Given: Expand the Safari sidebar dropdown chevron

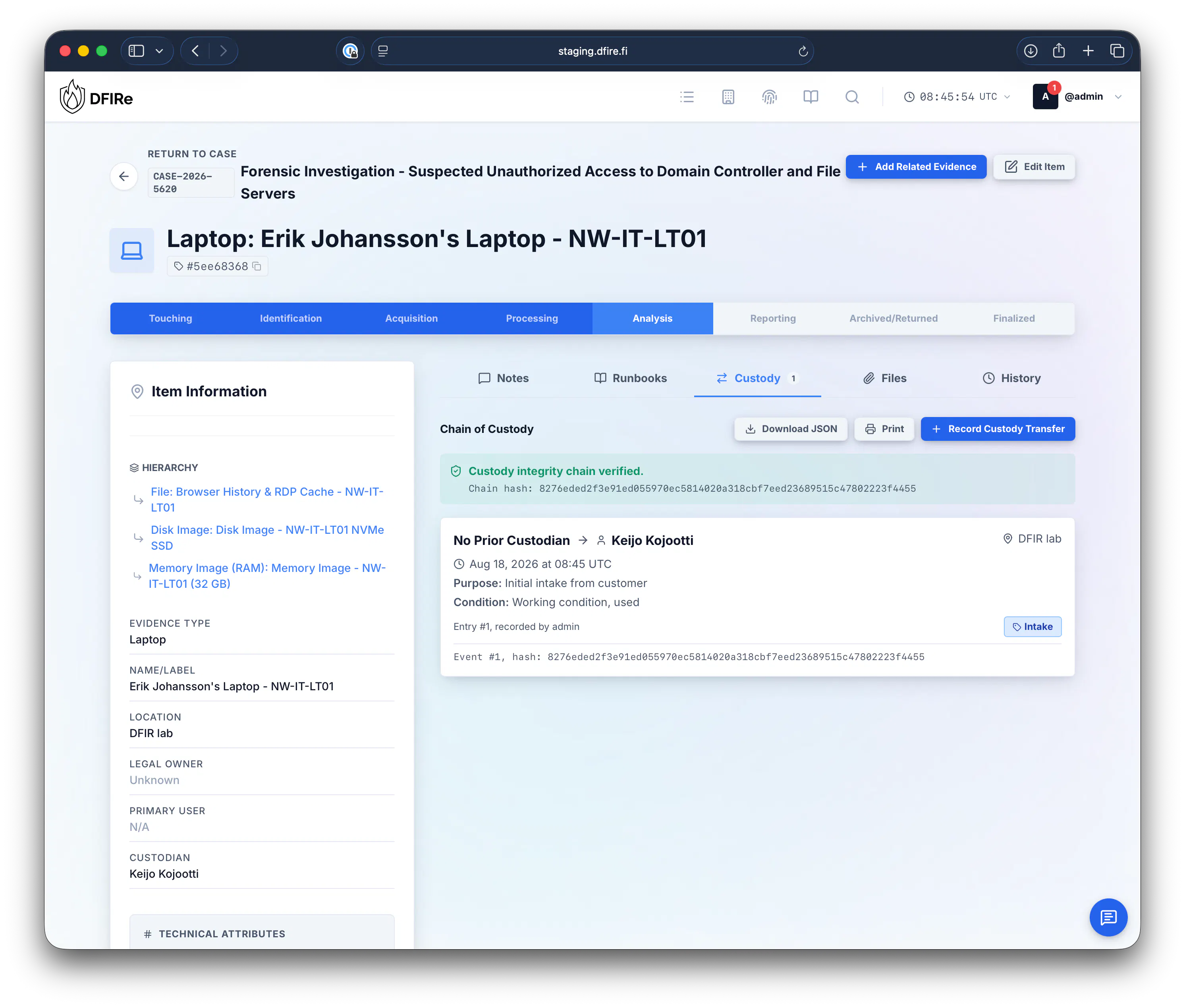Looking at the screenshot, I should pyautogui.click(x=159, y=51).
